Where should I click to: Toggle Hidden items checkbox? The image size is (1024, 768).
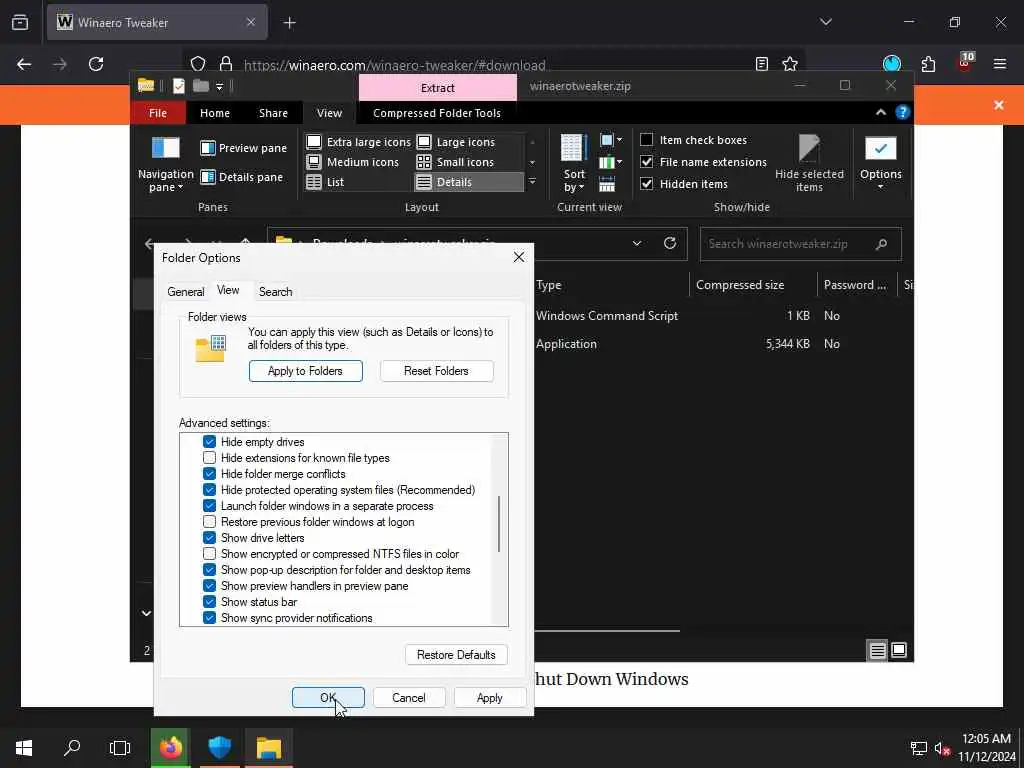647,184
